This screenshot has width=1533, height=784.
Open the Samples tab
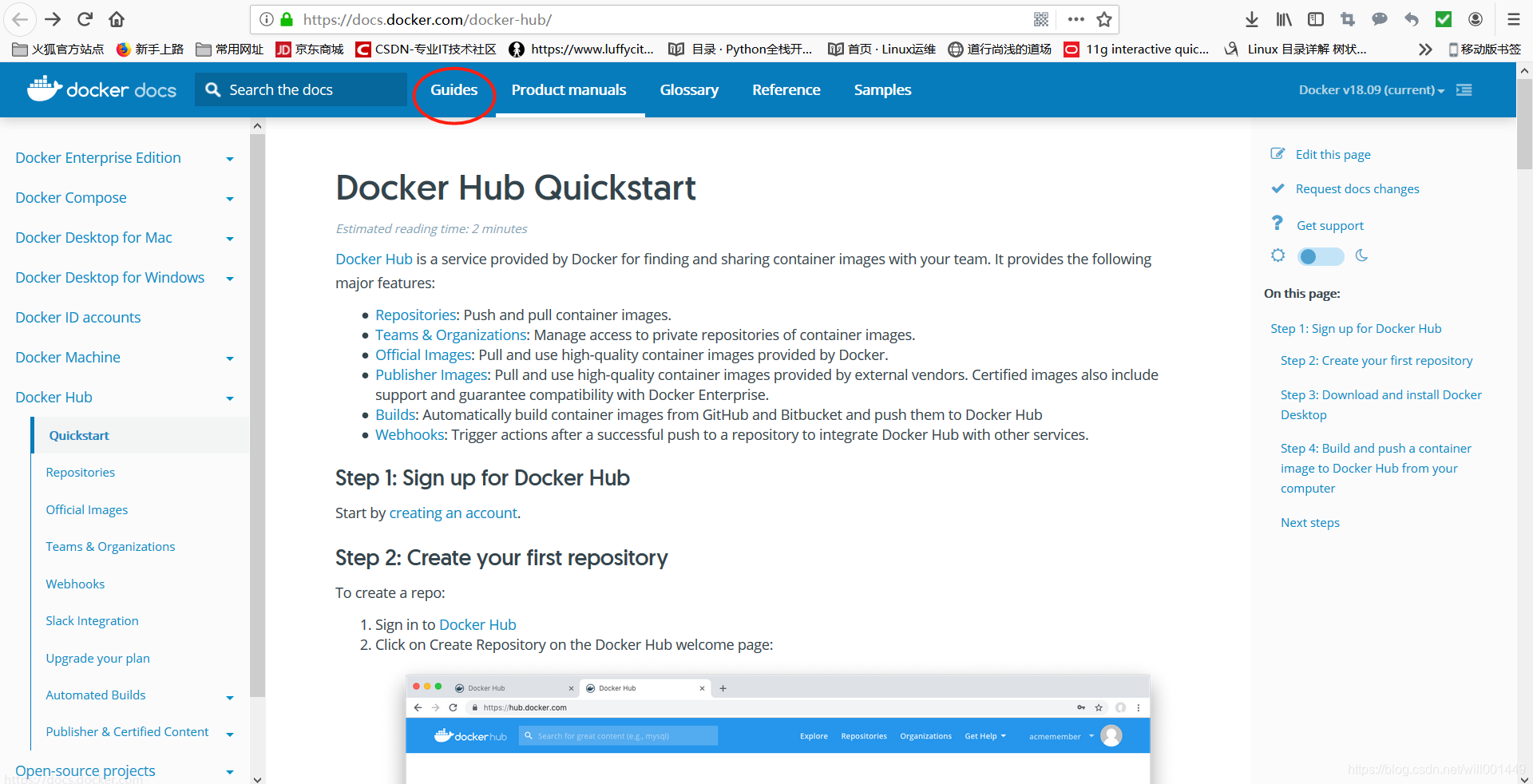[x=882, y=89]
